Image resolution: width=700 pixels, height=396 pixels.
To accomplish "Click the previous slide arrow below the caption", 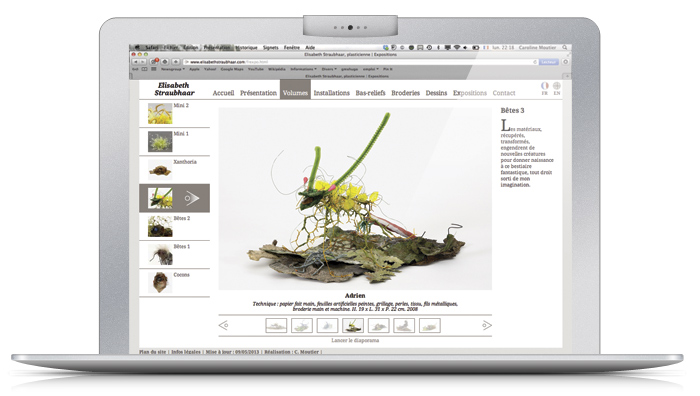I will pos(224,325).
